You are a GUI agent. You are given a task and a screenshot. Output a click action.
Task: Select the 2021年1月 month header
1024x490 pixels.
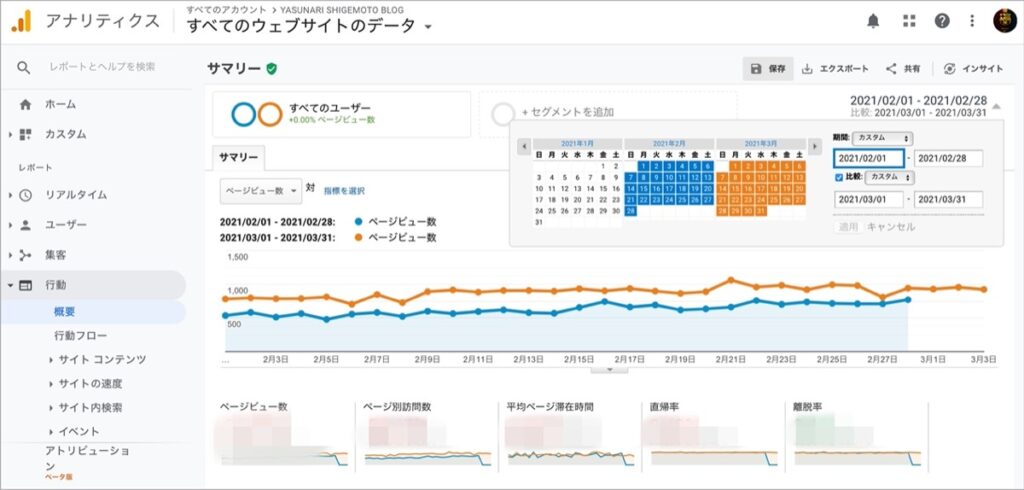[577, 143]
